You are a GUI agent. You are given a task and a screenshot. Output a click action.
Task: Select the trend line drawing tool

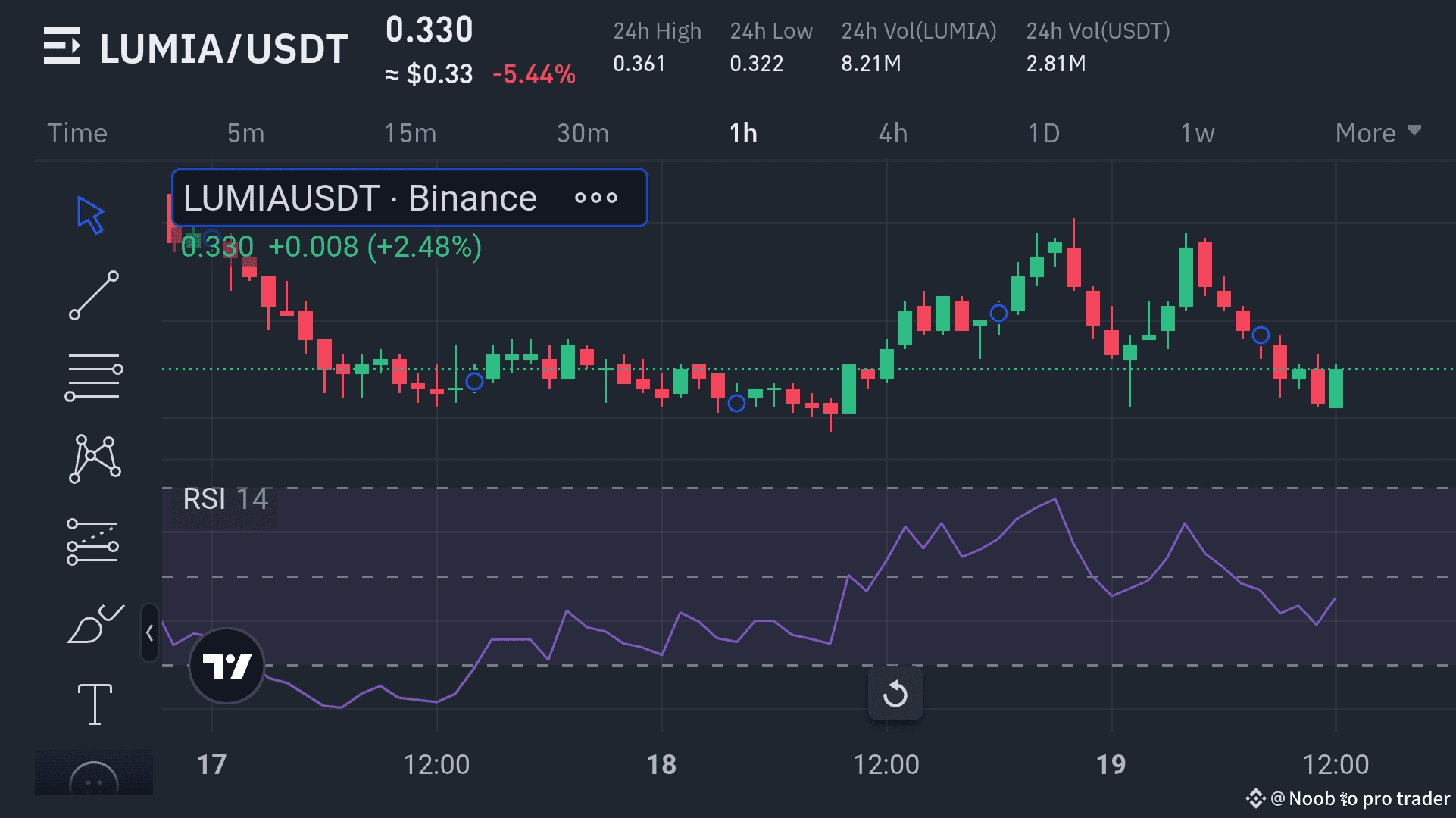[94, 295]
